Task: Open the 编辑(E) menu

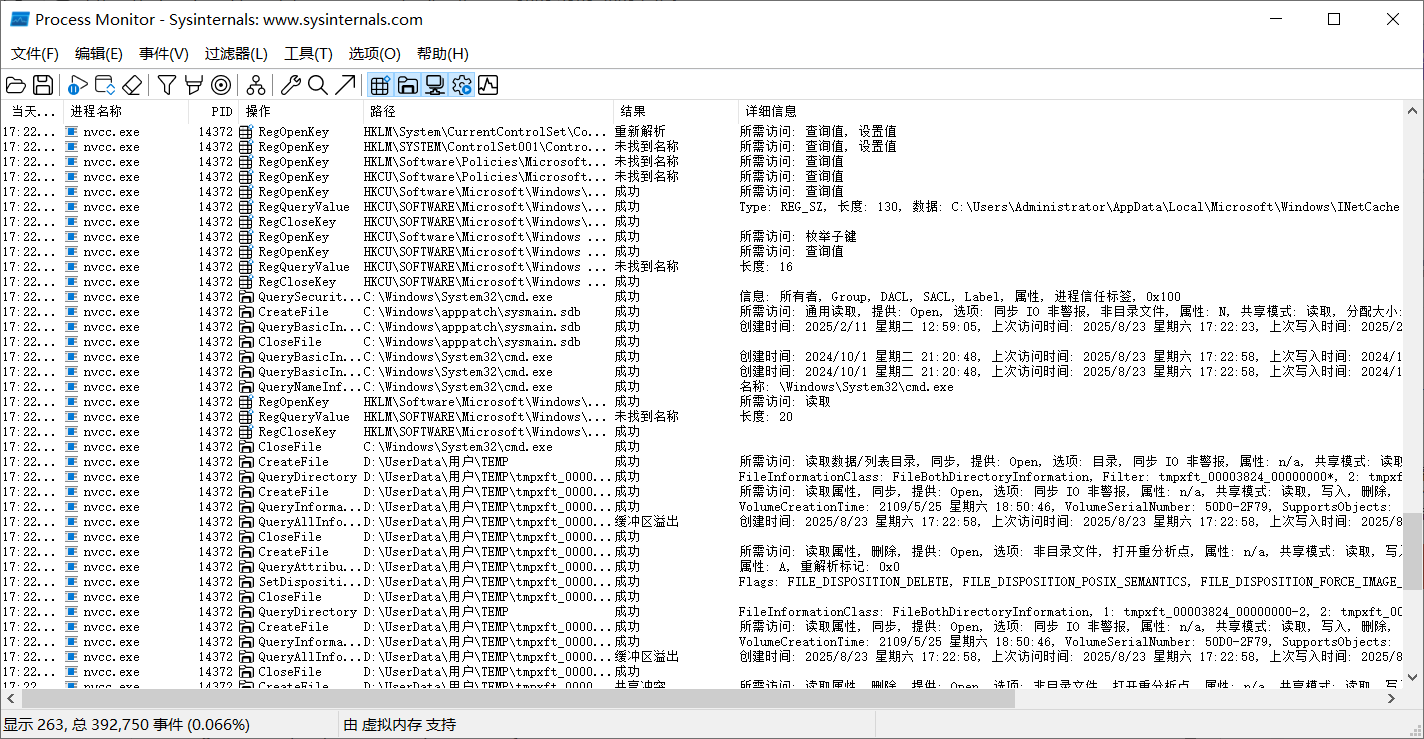Action: [x=99, y=54]
